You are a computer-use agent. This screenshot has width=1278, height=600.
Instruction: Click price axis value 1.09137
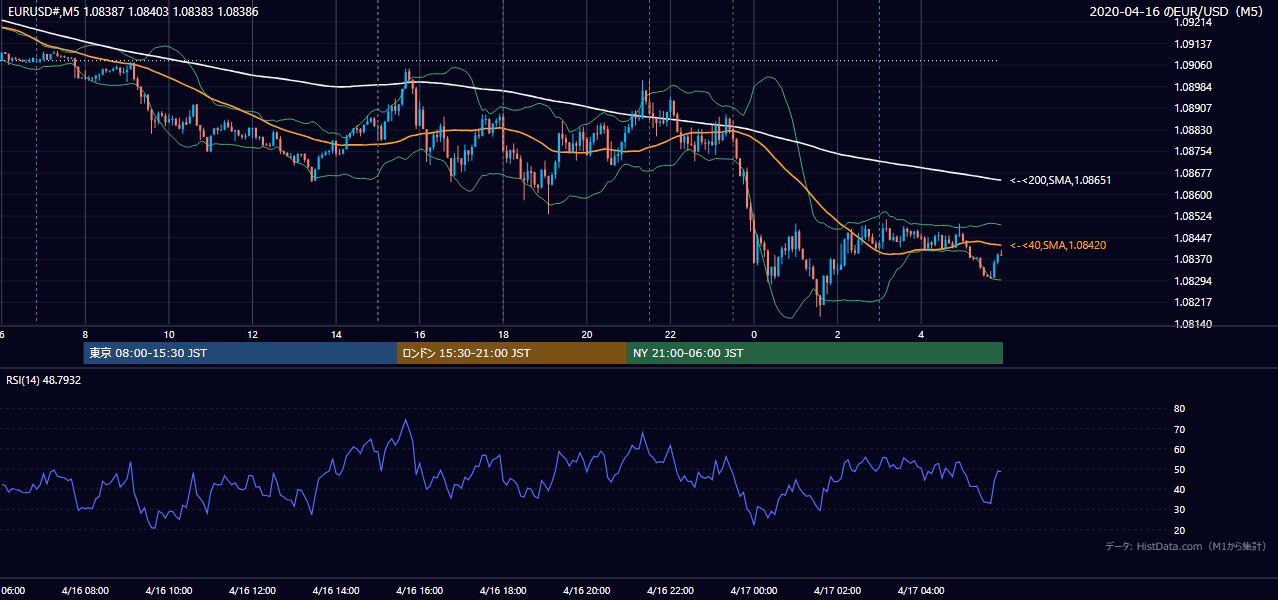tap(1192, 44)
